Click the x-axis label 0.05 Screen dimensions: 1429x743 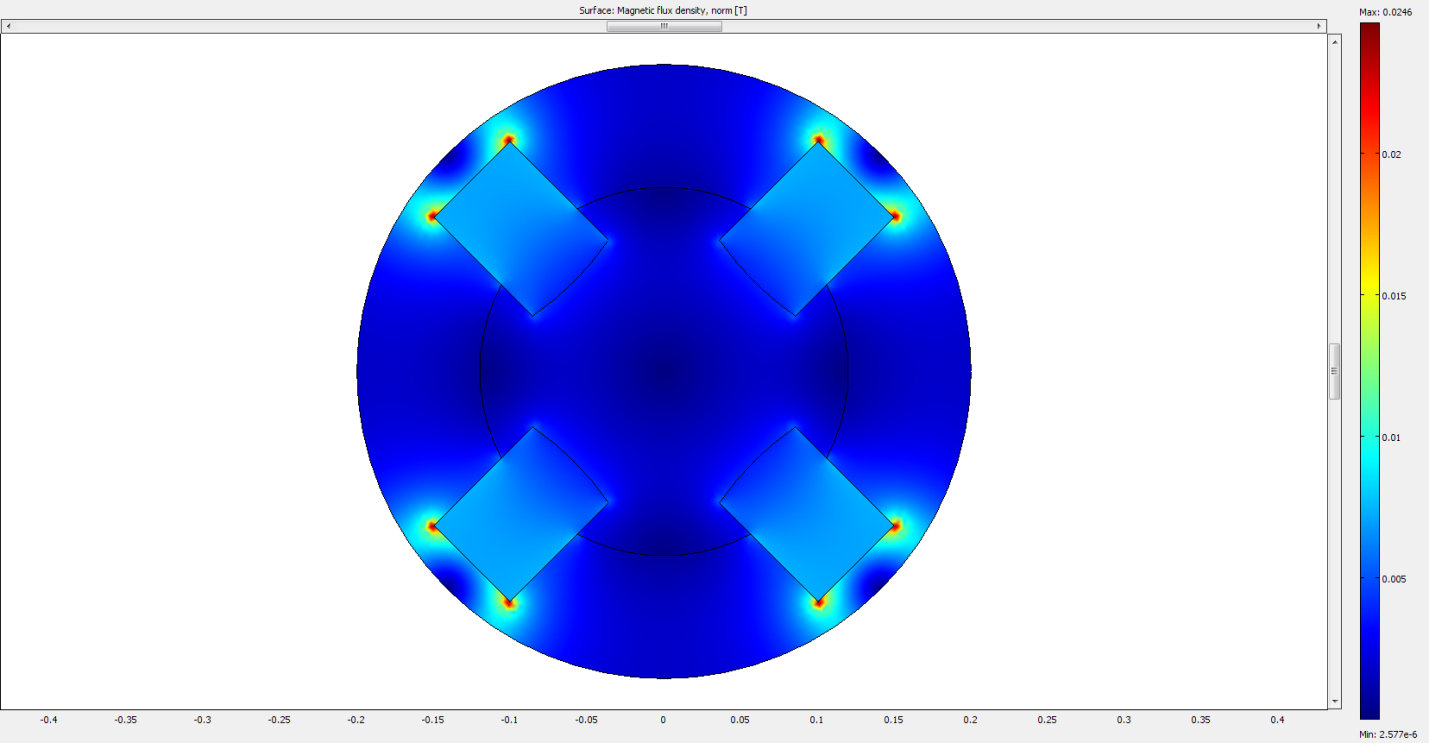[741, 719]
